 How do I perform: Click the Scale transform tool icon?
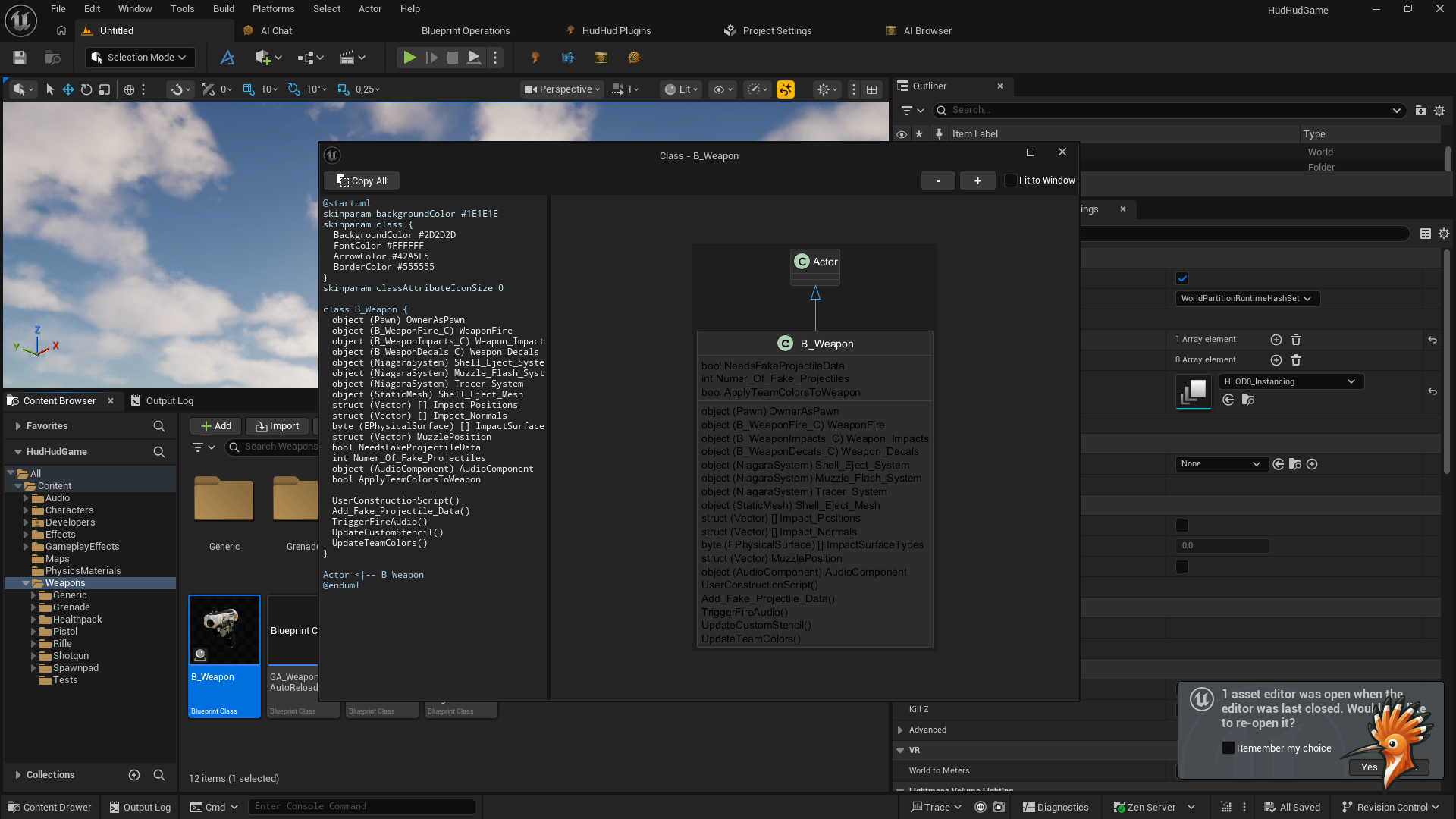(105, 89)
